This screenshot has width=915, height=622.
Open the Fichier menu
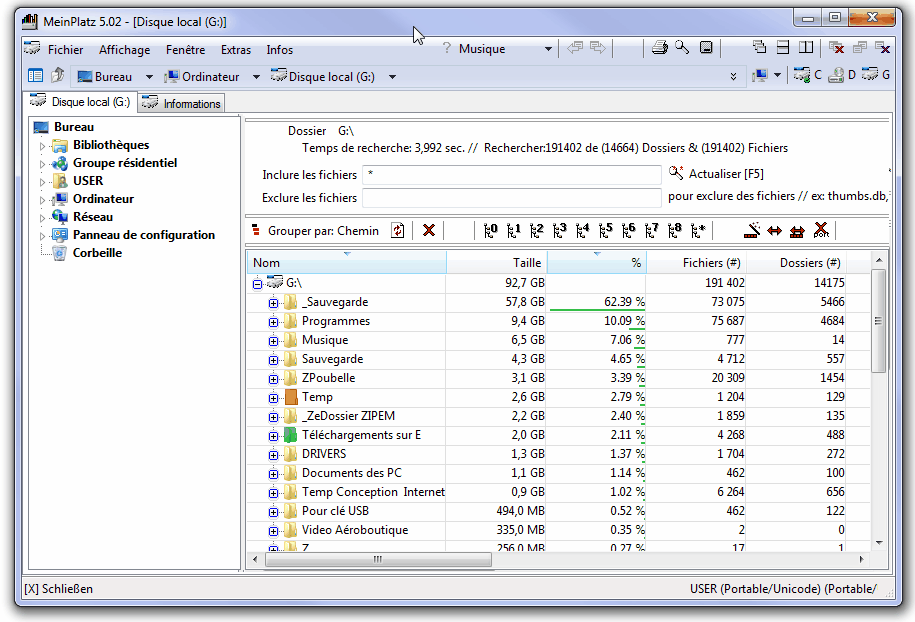[x=65, y=50]
